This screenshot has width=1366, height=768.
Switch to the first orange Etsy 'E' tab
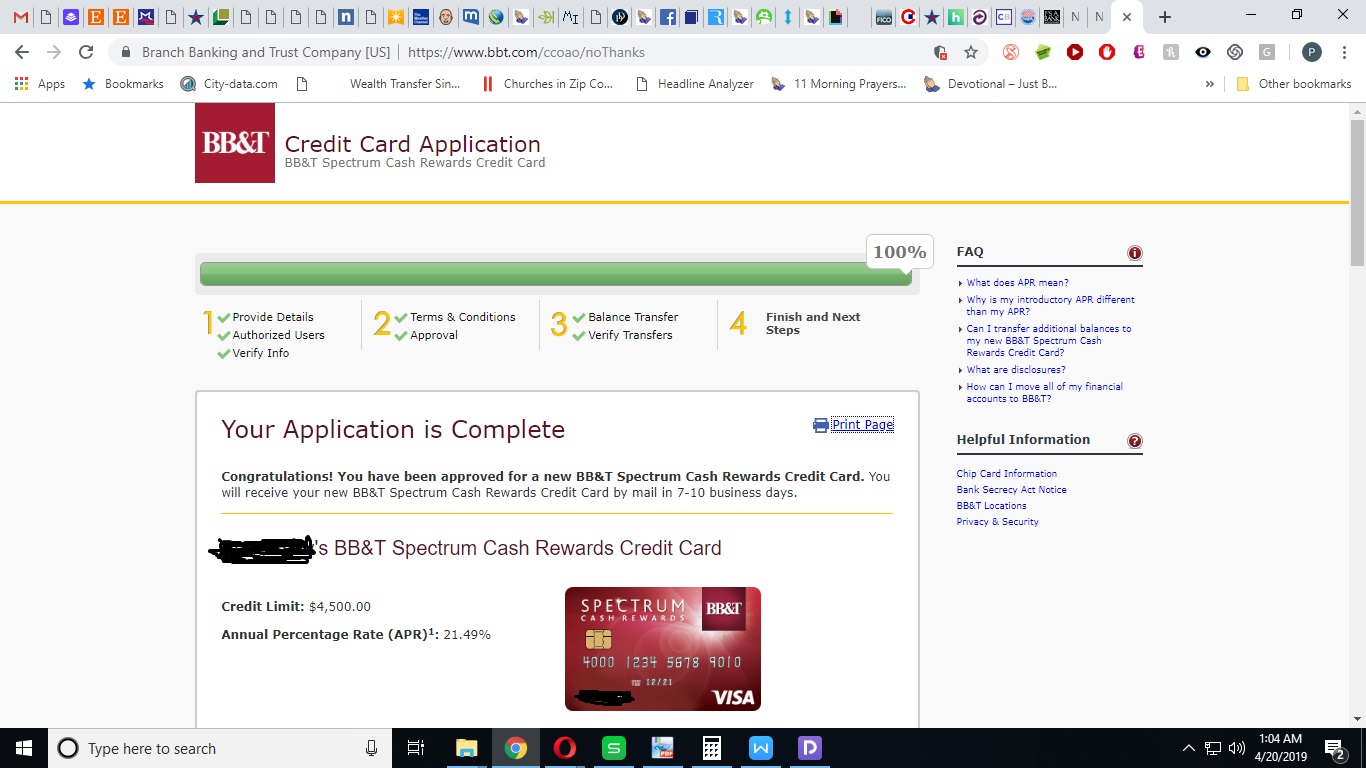click(96, 17)
